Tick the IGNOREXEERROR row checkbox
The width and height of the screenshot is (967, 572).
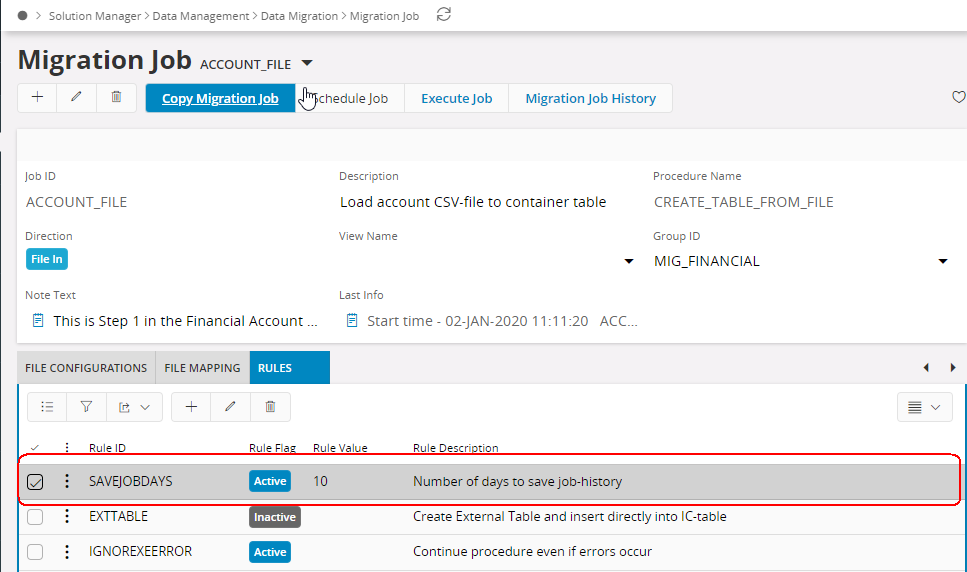[x=35, y=552]
